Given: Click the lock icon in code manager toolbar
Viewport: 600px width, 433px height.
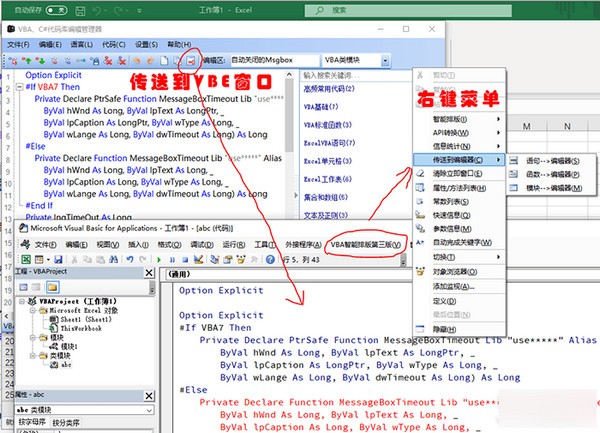Looking at the screenshot, I should tap(95, 60).
